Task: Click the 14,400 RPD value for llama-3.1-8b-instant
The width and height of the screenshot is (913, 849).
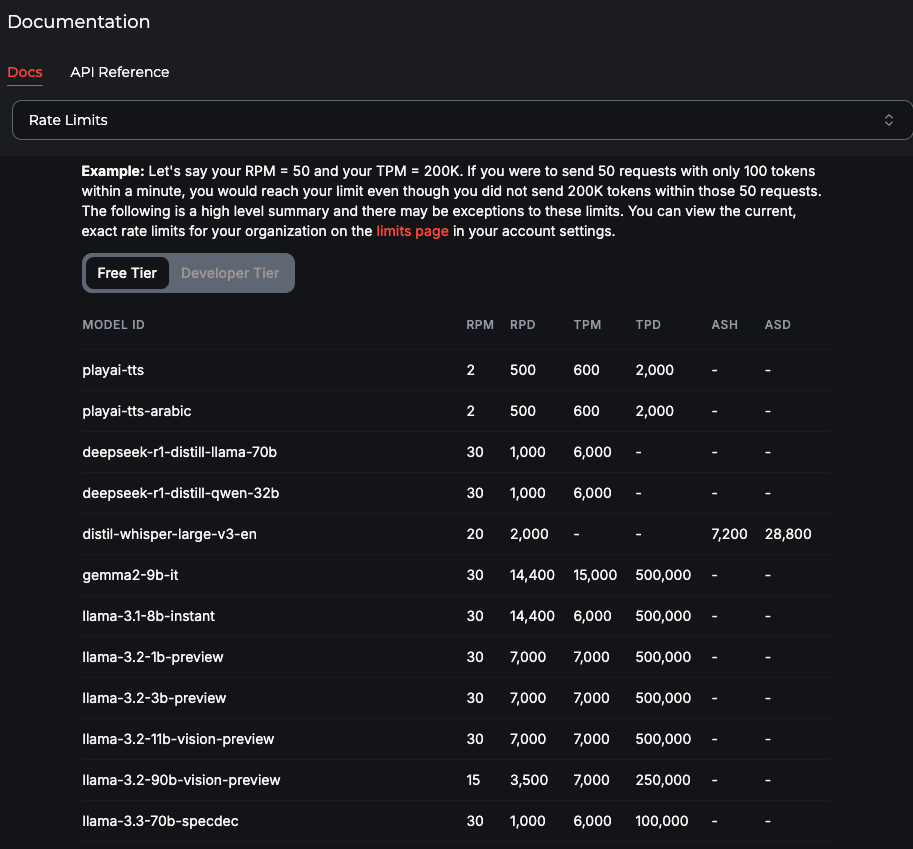Action: point(532,616)
